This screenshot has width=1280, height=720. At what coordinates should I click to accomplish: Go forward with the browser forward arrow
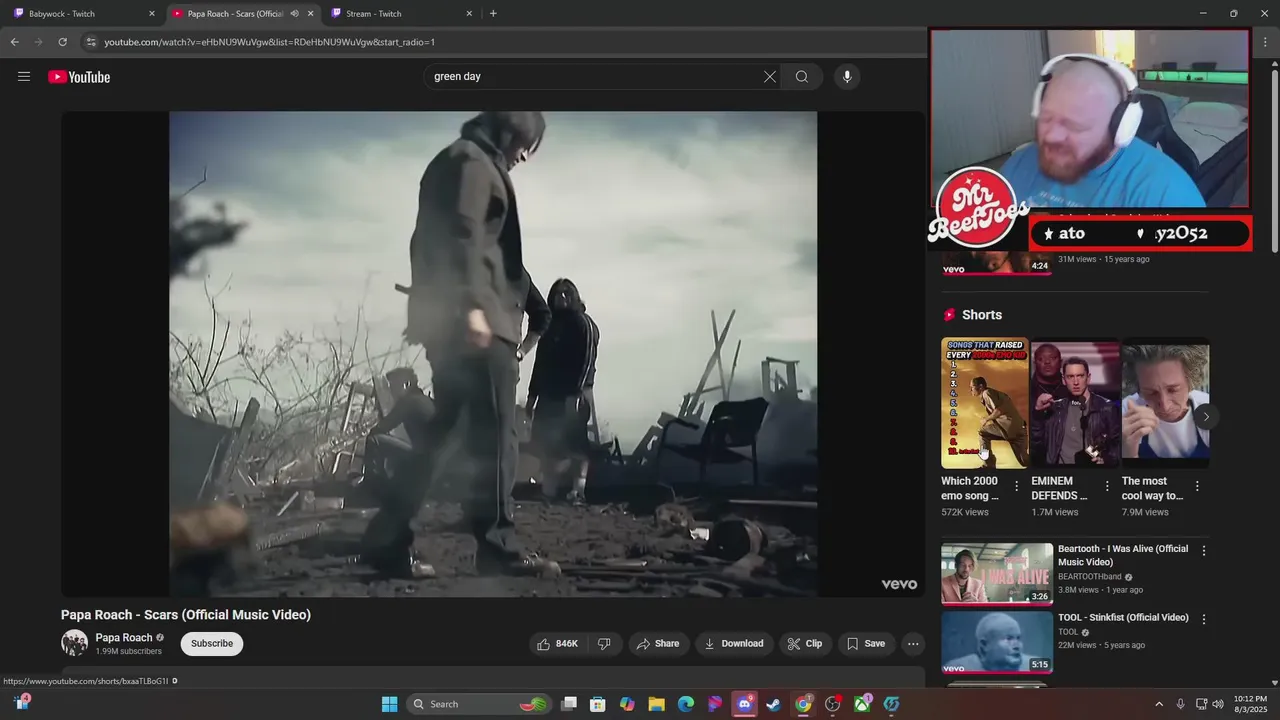38,42
